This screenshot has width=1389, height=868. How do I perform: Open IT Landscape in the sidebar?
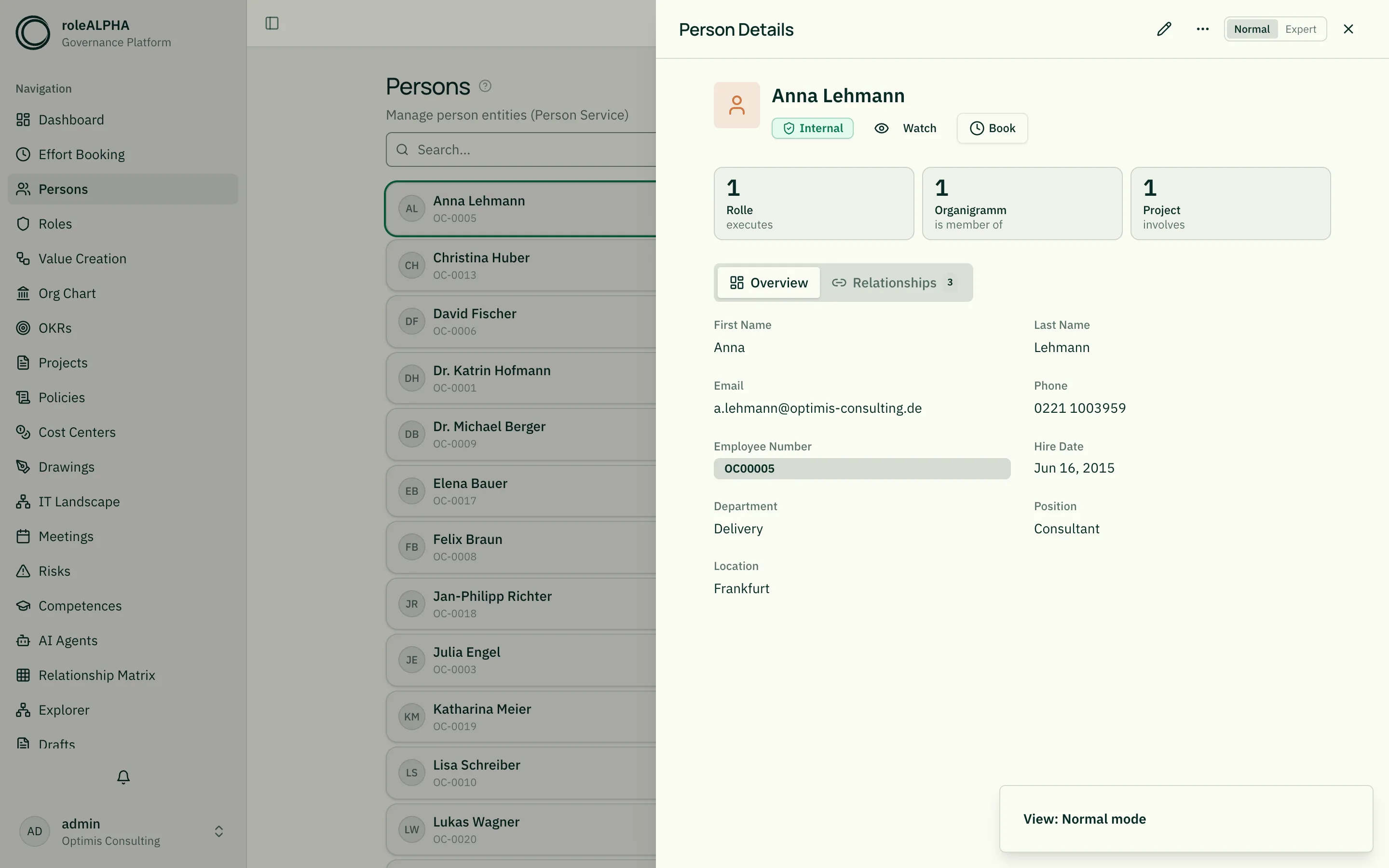(x=123, y=502)
